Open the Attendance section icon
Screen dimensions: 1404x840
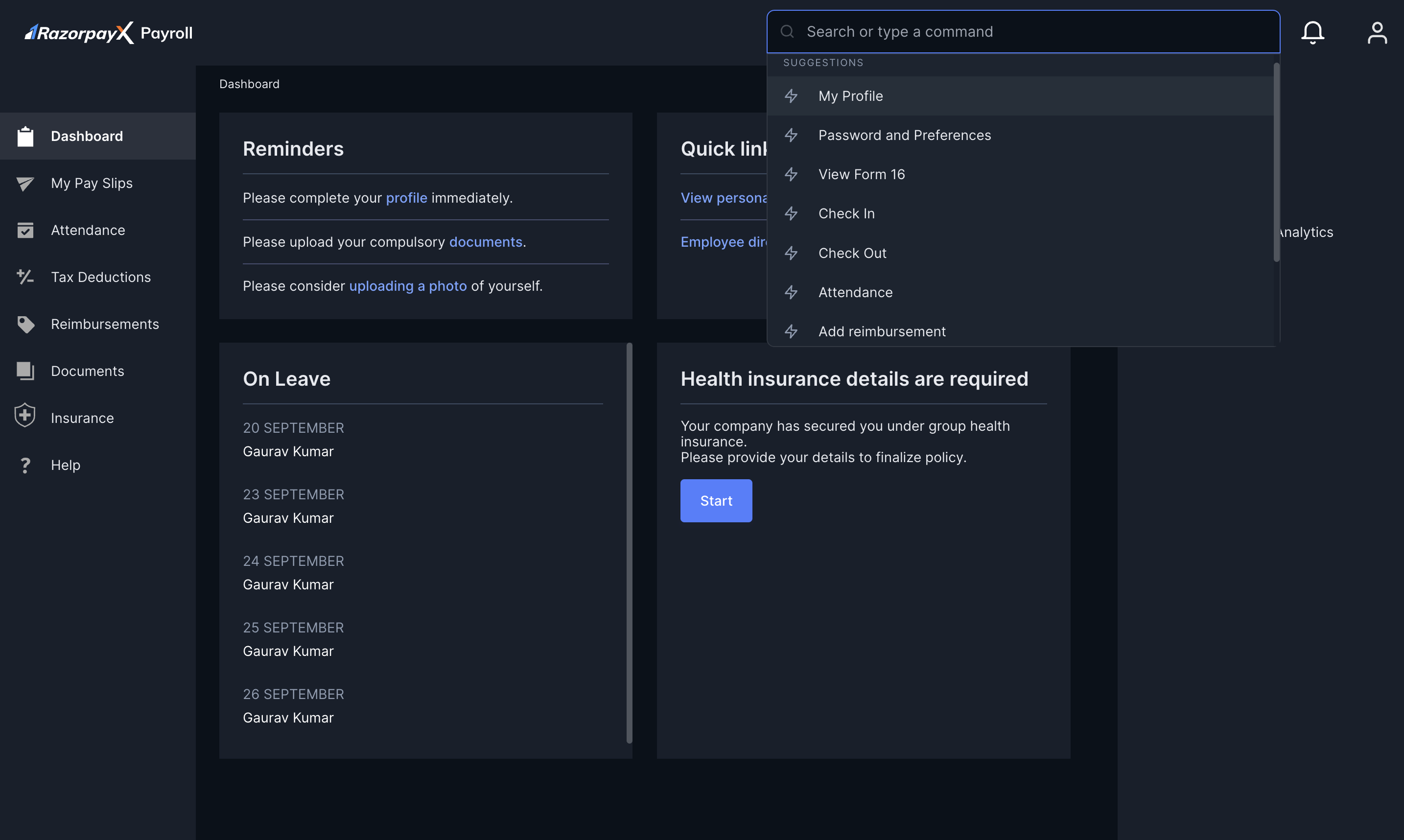click(25, 230)
